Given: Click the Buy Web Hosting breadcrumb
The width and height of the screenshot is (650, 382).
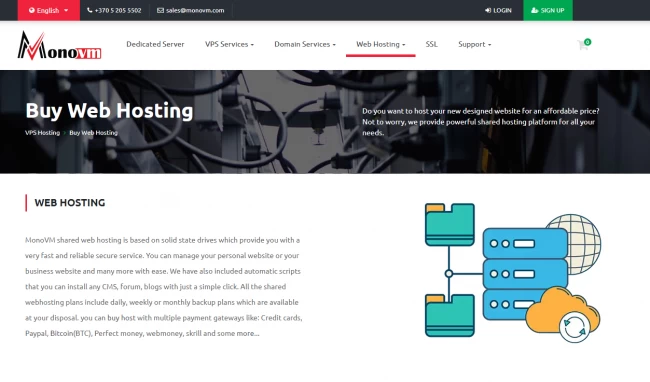Looking at the screenshot, I should pos(93,133).
